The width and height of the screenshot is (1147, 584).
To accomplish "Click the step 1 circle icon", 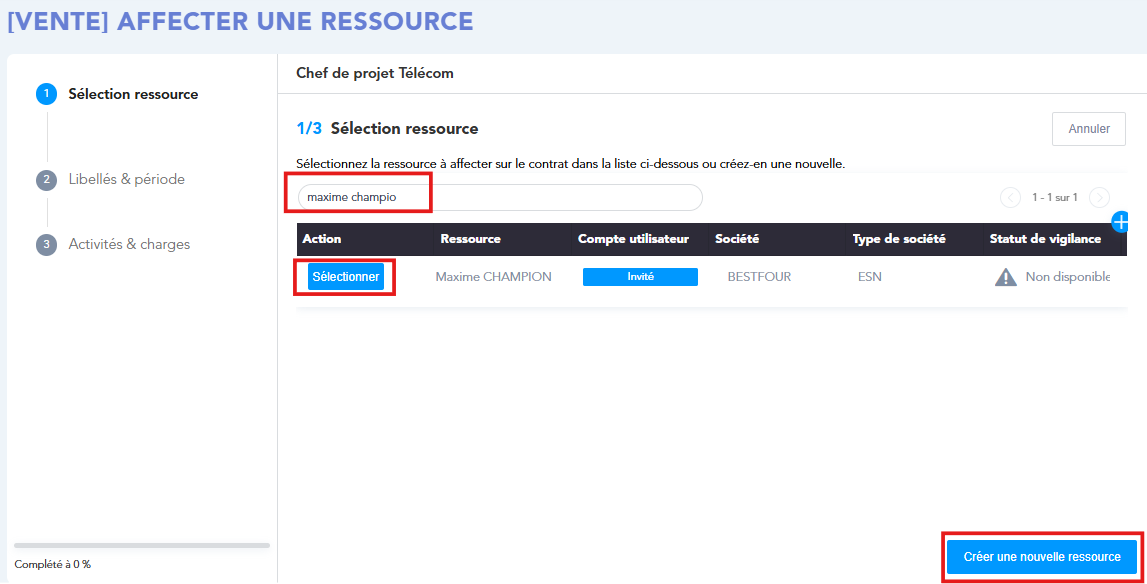I will click(x=46, y=94).
